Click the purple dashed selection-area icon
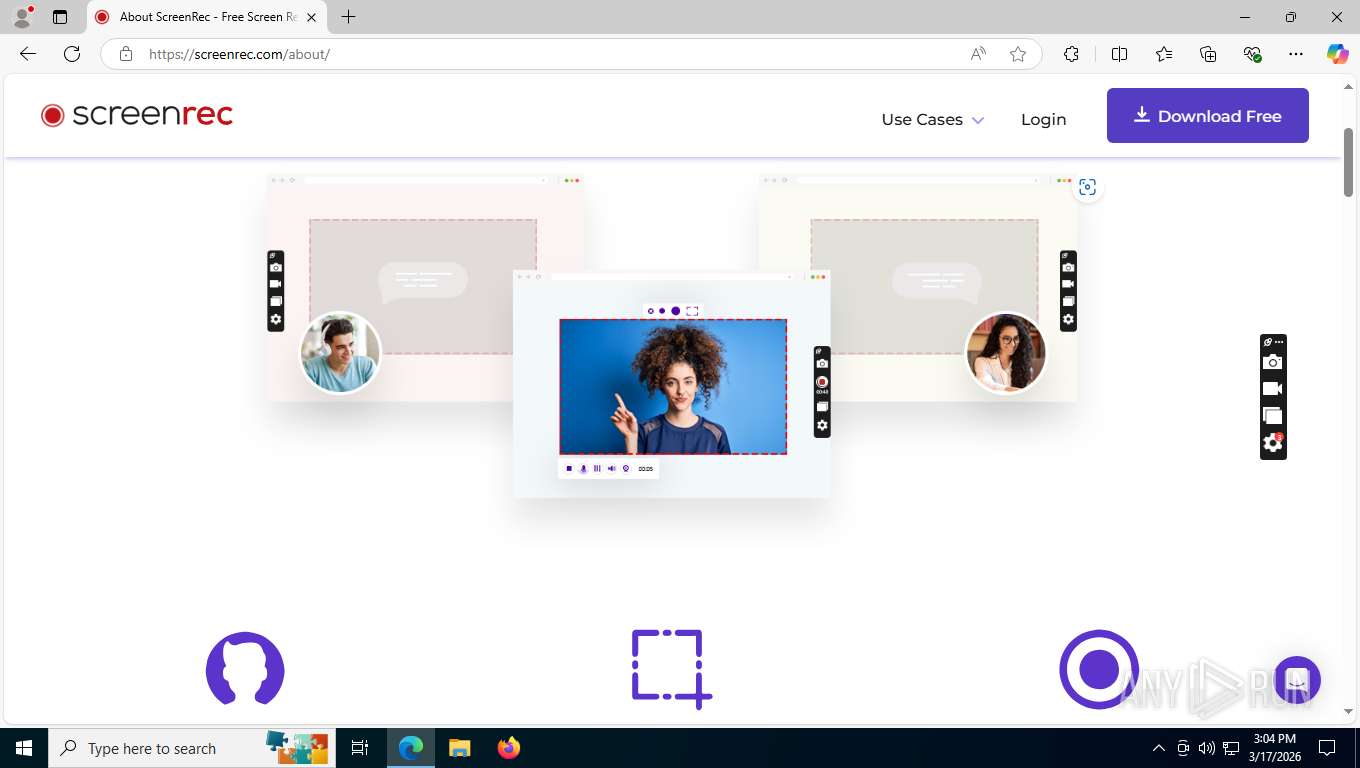Viewport: 1360px width, 768px height. tap(671, 669)
